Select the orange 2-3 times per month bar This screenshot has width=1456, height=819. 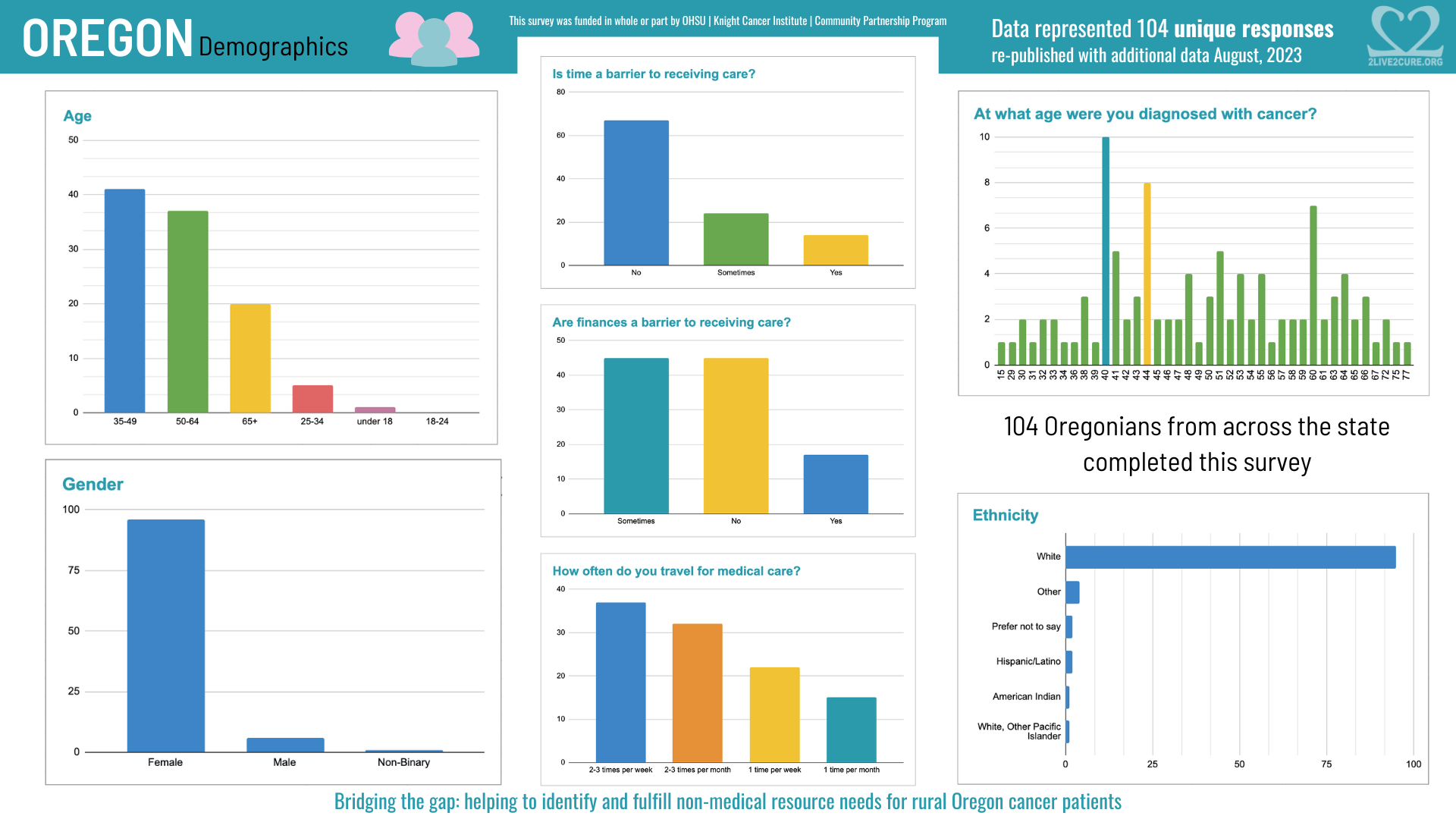coord(697,692)
